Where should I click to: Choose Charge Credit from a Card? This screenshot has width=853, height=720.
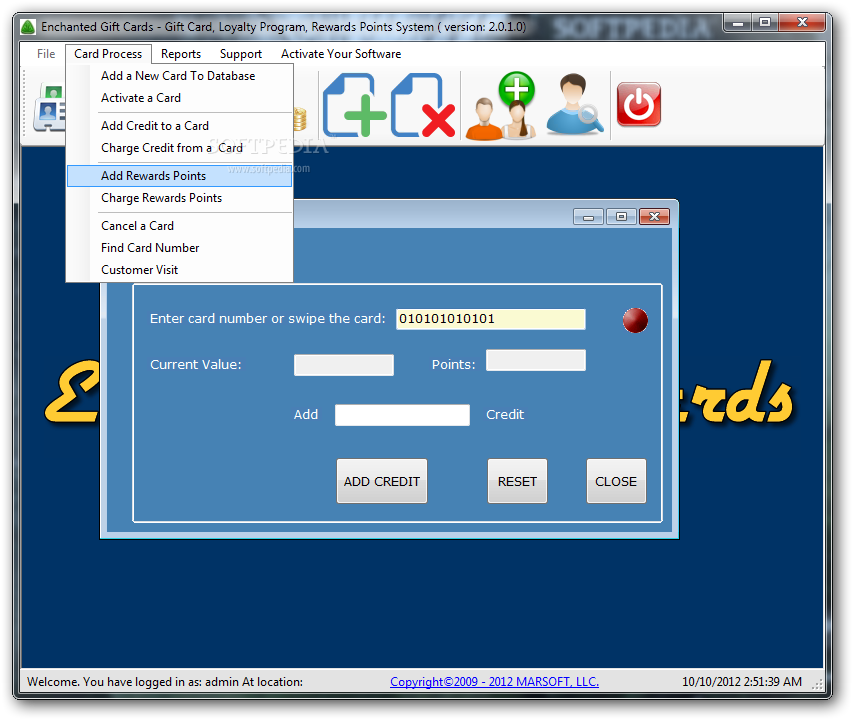(x=179, y=148)
